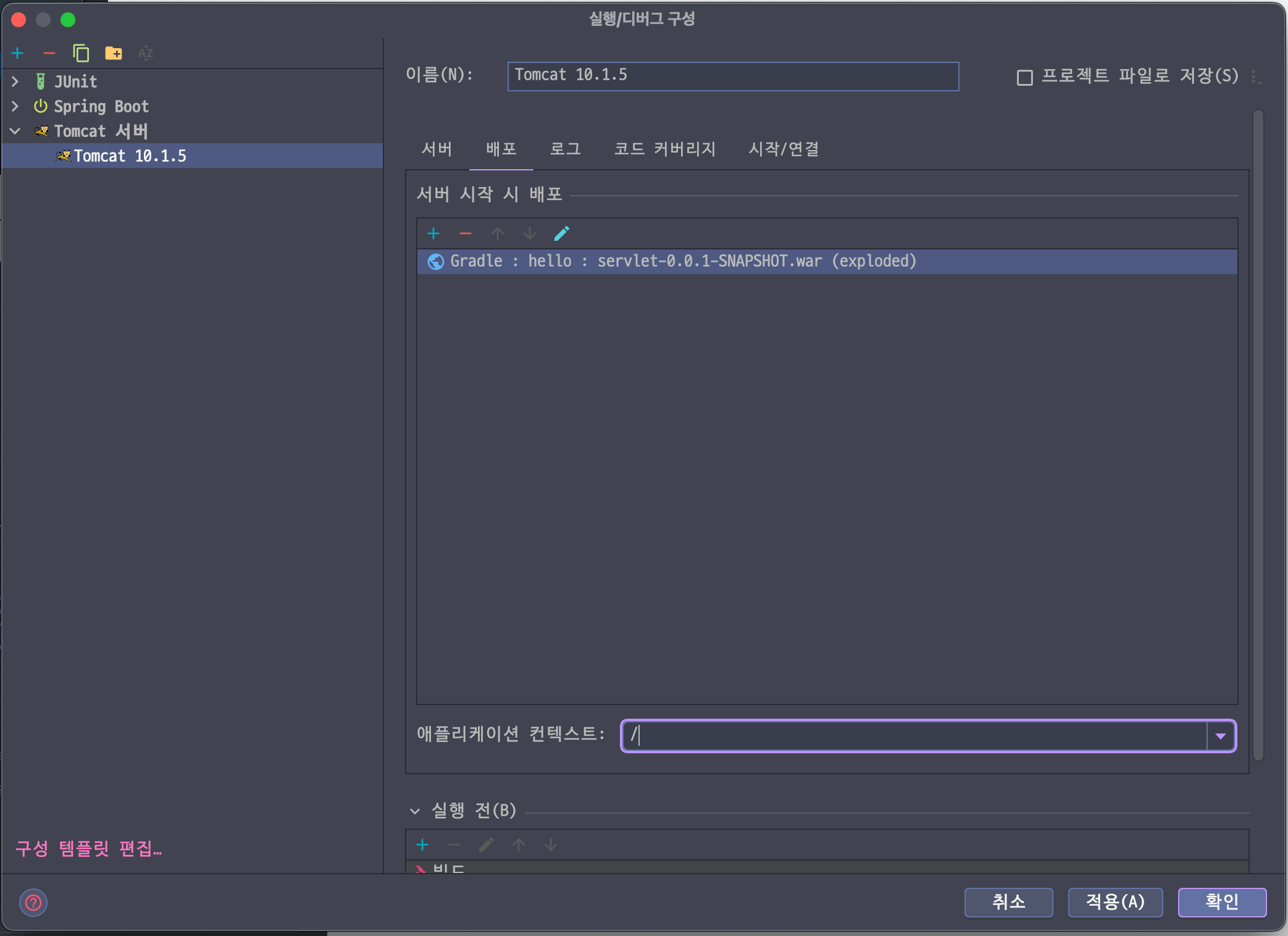Click the add new configuration plus icon
This screenshot has width=1288, height=936.
[x=17, y=54]
